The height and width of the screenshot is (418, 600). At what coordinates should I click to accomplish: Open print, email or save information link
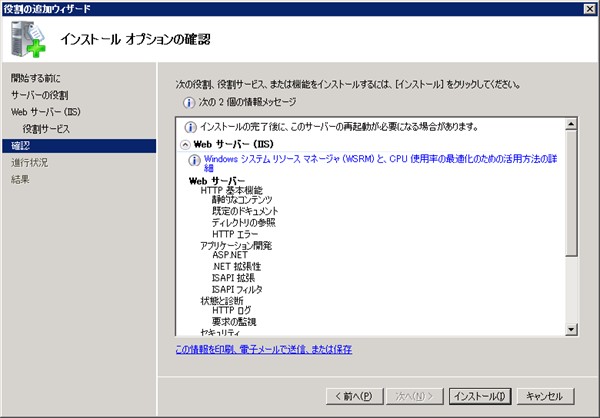(x=264, y=349)
